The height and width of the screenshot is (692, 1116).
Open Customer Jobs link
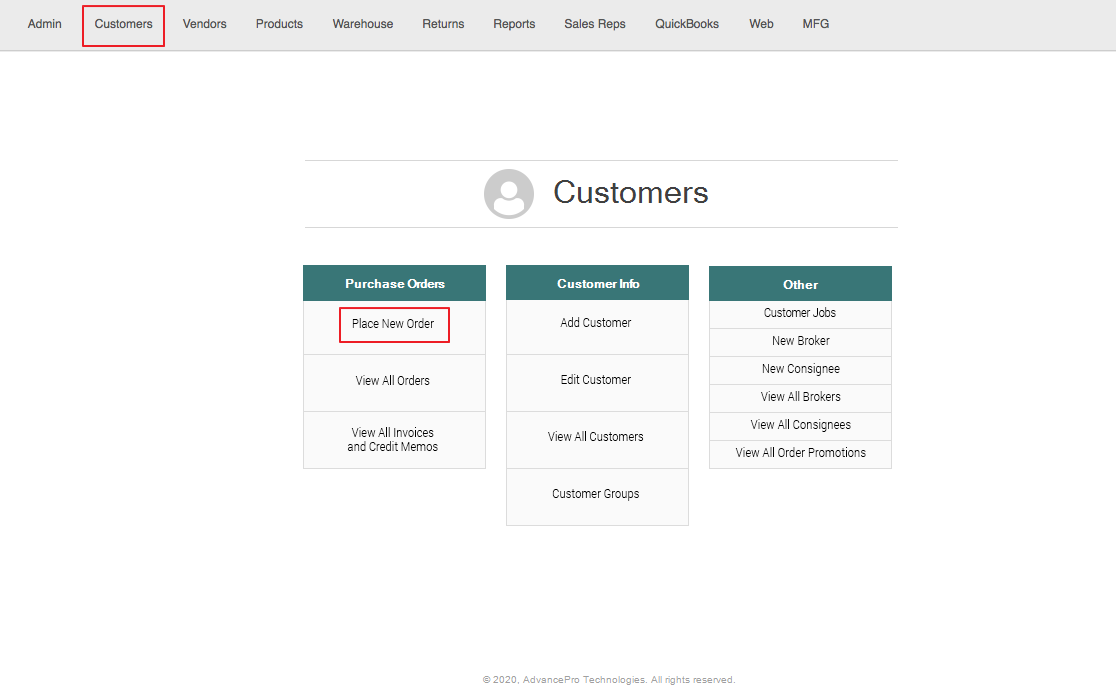800,313
